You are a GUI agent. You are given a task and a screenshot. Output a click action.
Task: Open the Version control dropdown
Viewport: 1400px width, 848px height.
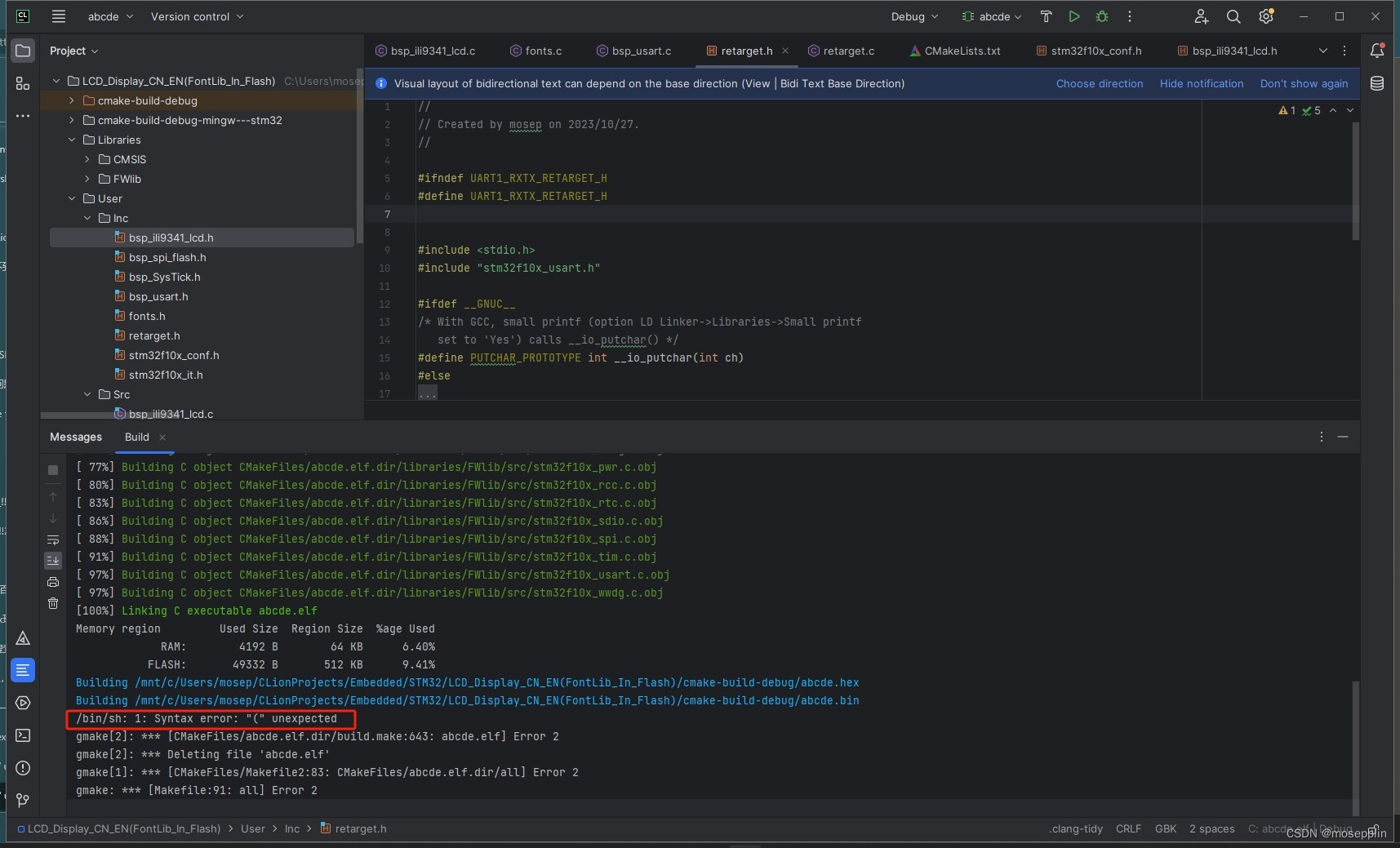[196, 16]
